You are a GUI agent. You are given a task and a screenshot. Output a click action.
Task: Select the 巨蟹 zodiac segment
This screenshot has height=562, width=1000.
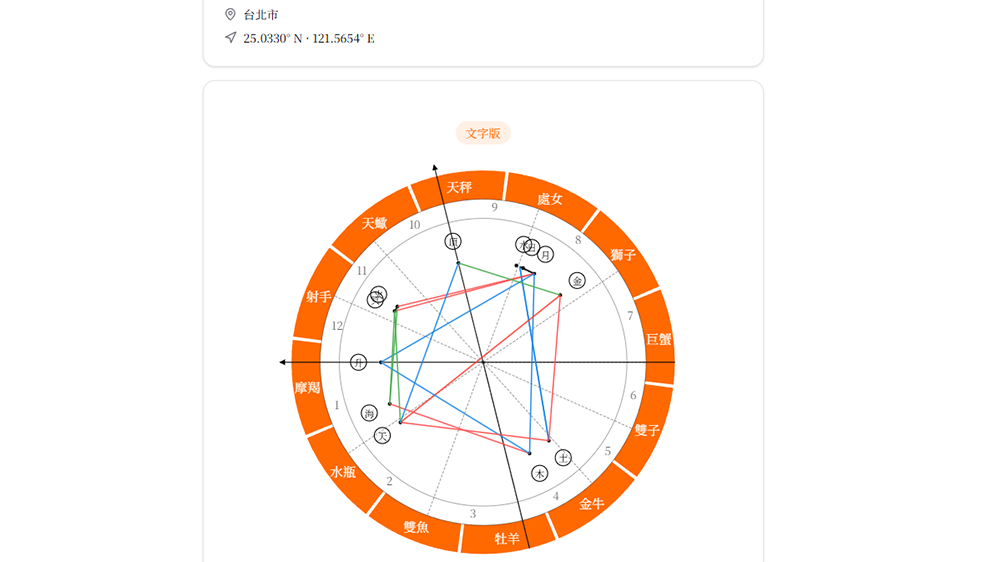(659, 340)
